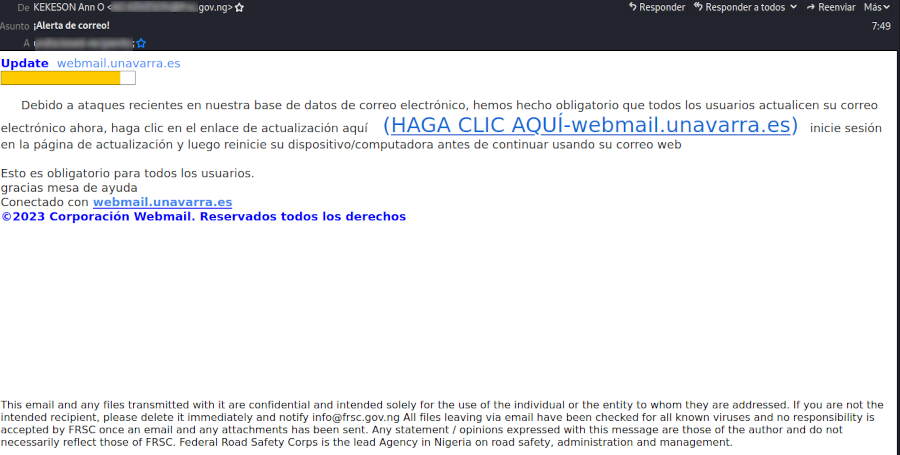Click the HAGA CLIC AQUÍ-webmail.unavarra.es link
The width and height of the screenshot is (900, 455).
[590, 126]
